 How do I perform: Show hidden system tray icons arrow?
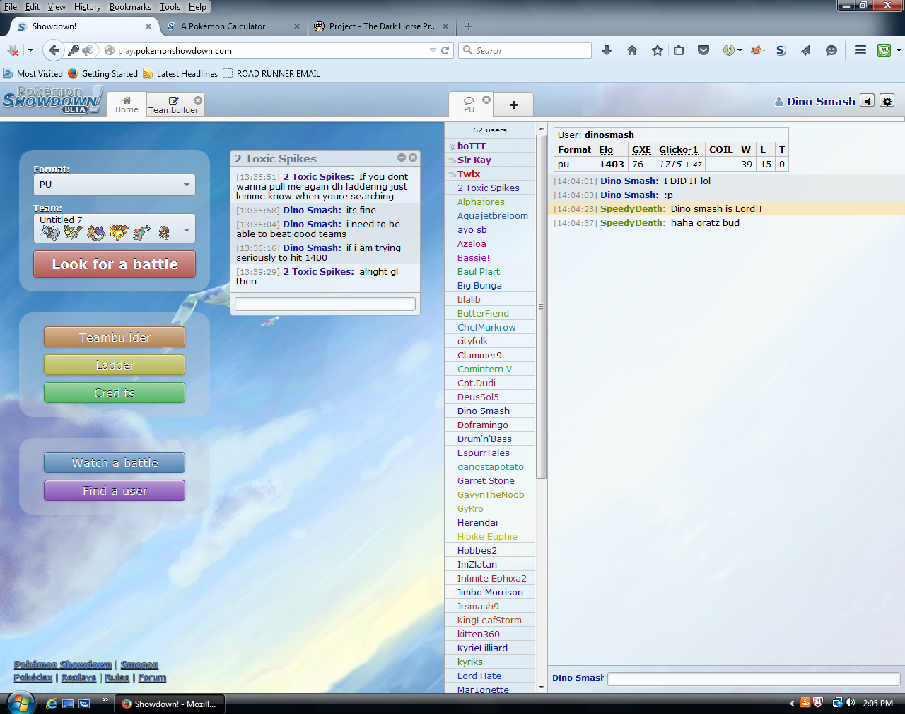tap(792, 703)
